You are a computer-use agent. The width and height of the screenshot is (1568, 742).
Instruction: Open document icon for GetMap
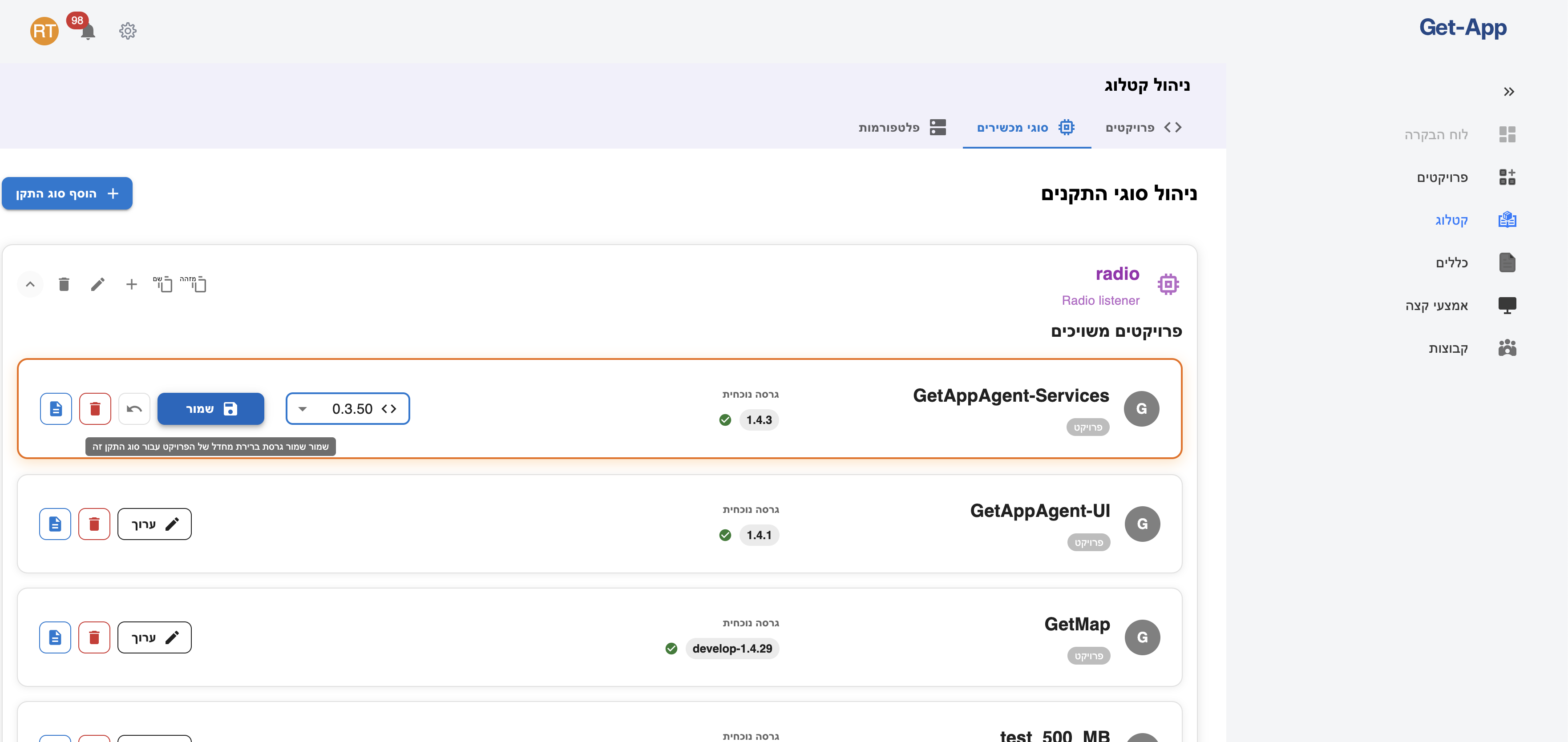pos(55,637)
